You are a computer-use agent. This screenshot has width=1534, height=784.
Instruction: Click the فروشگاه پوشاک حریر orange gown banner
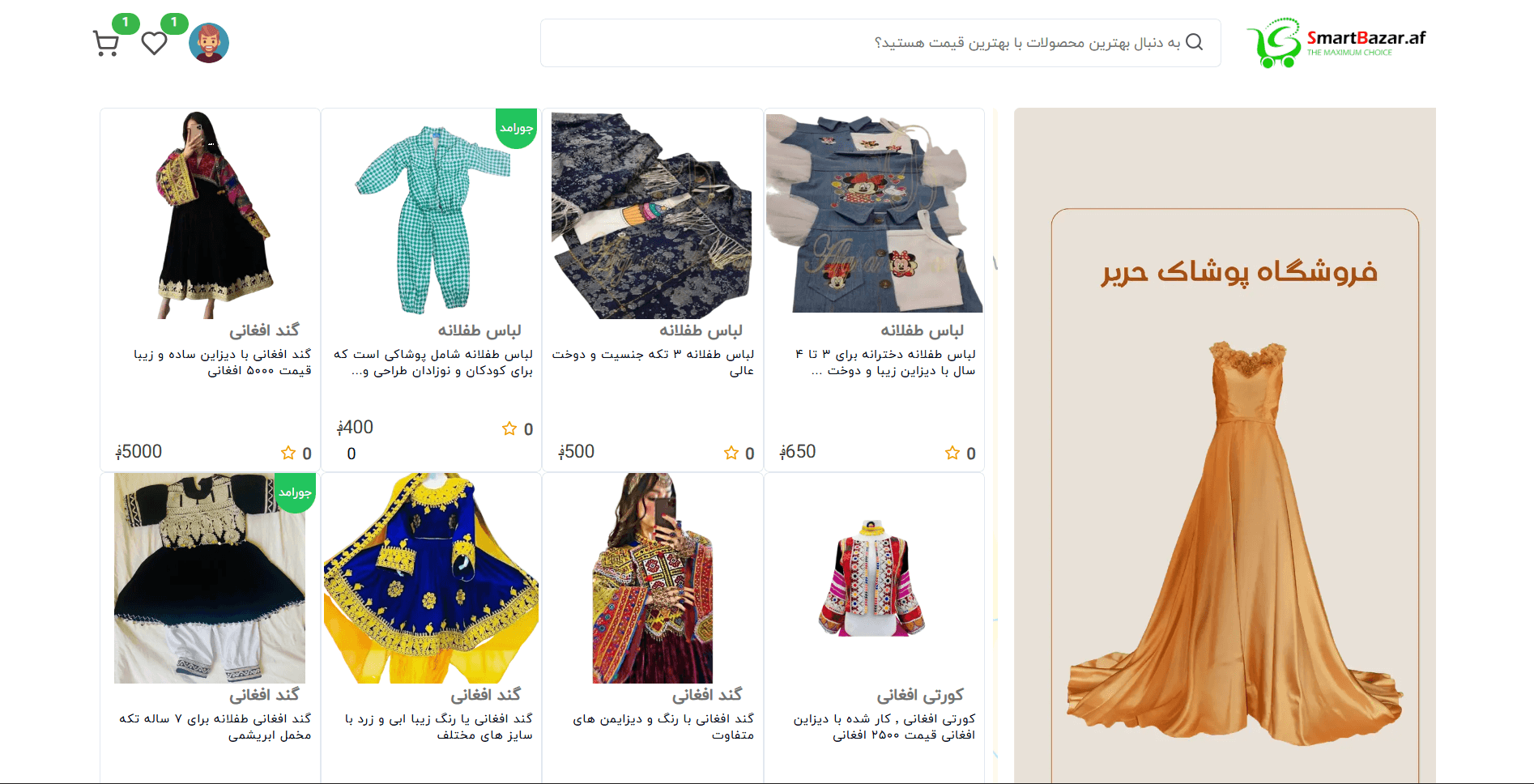tap(1225, 445)
